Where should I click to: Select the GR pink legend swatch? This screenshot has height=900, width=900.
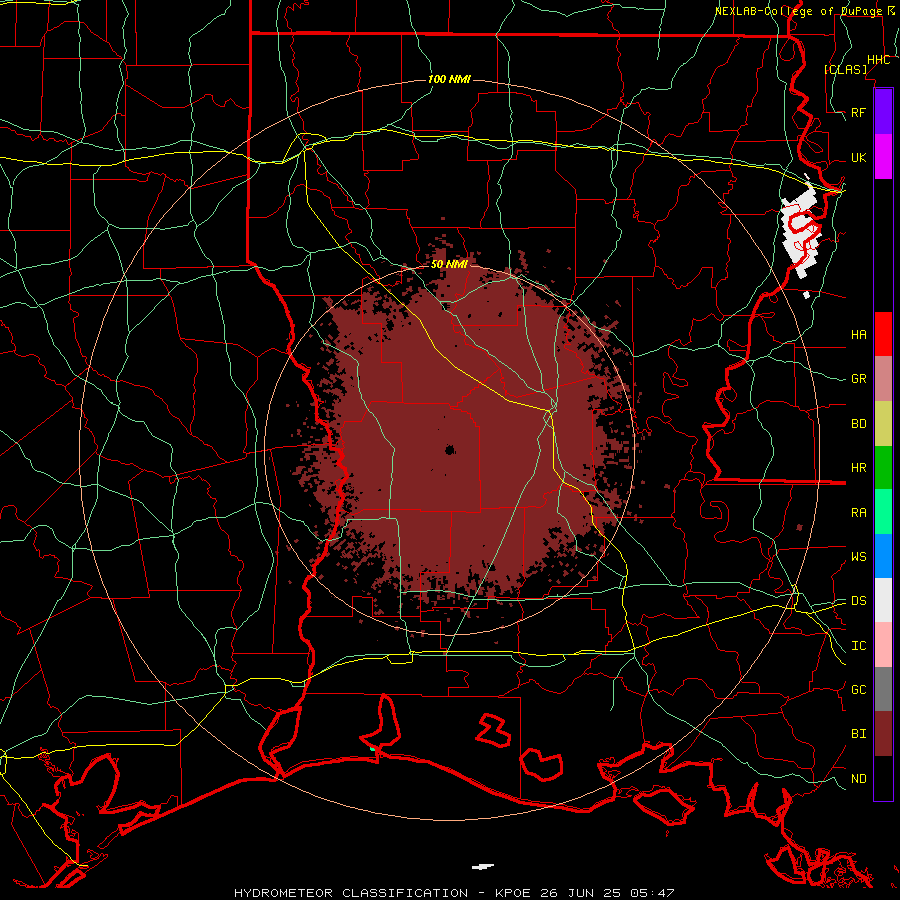click(883, 378)
